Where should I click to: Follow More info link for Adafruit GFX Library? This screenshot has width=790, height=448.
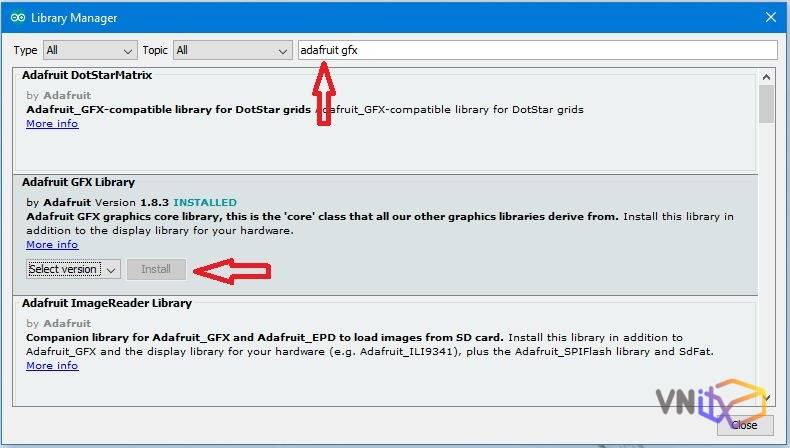click(52, 245)
